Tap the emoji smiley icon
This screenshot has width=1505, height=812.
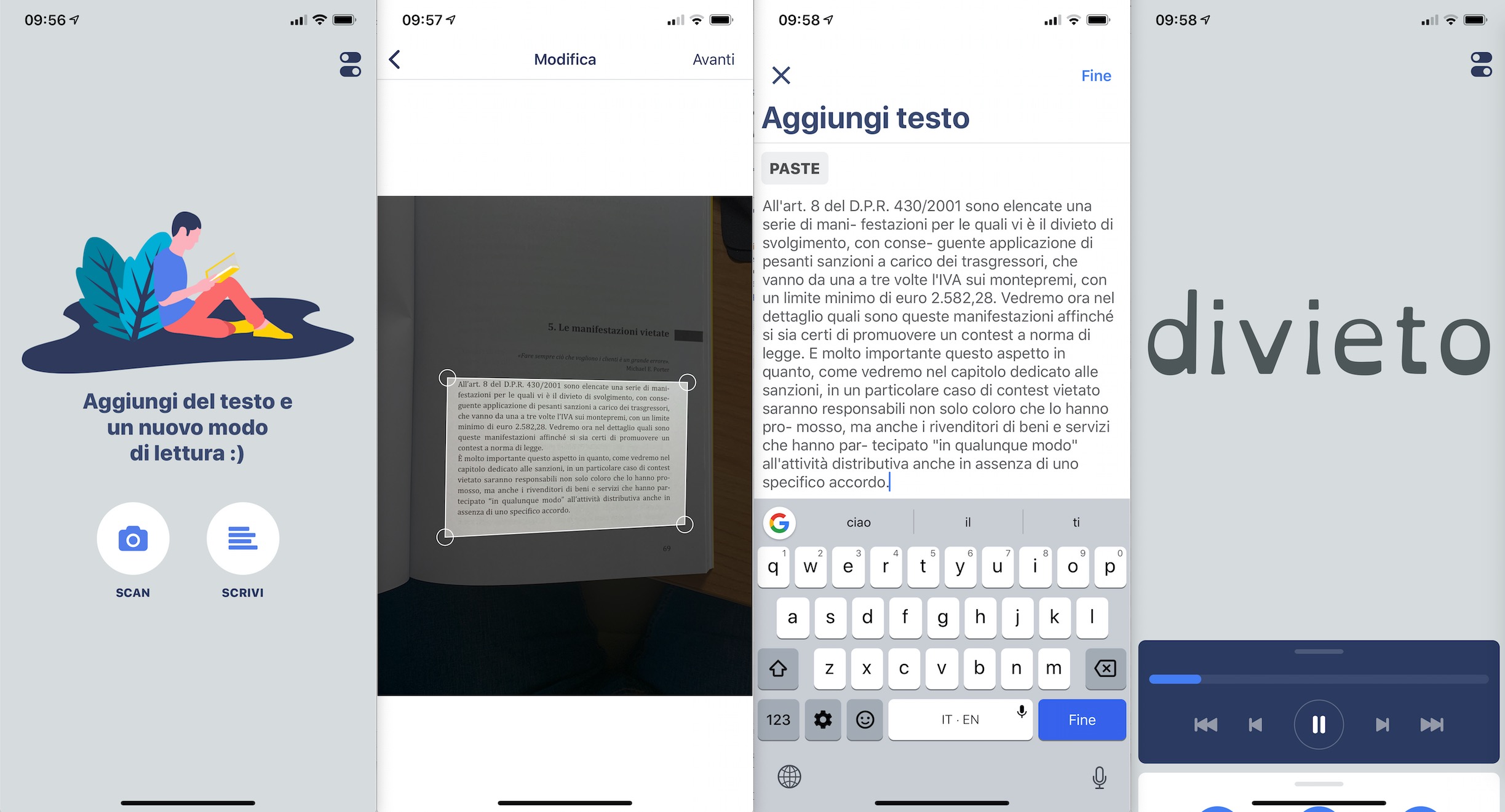(x=864, y=719)
